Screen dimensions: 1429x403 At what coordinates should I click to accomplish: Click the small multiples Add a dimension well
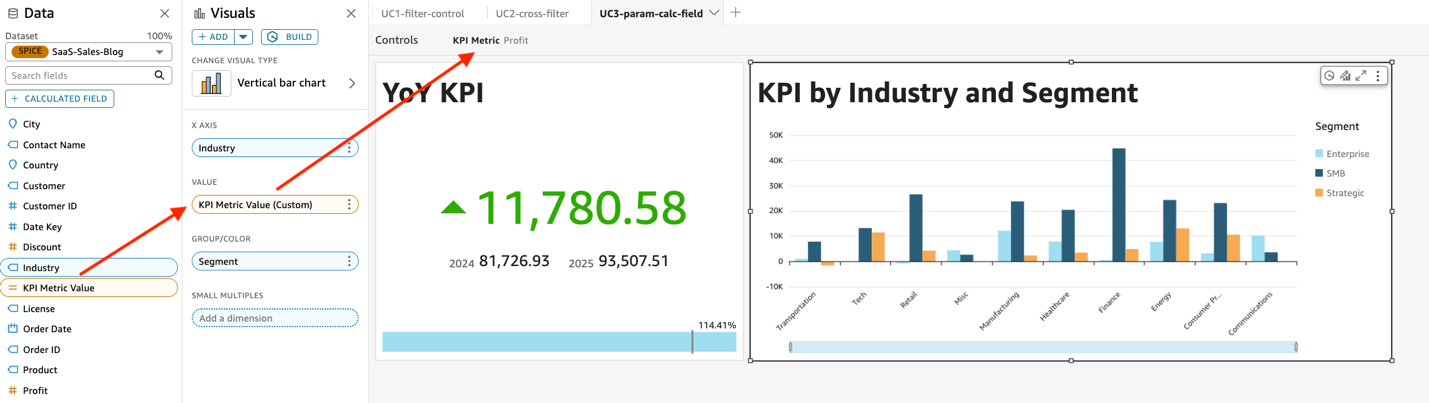(275, 318)
